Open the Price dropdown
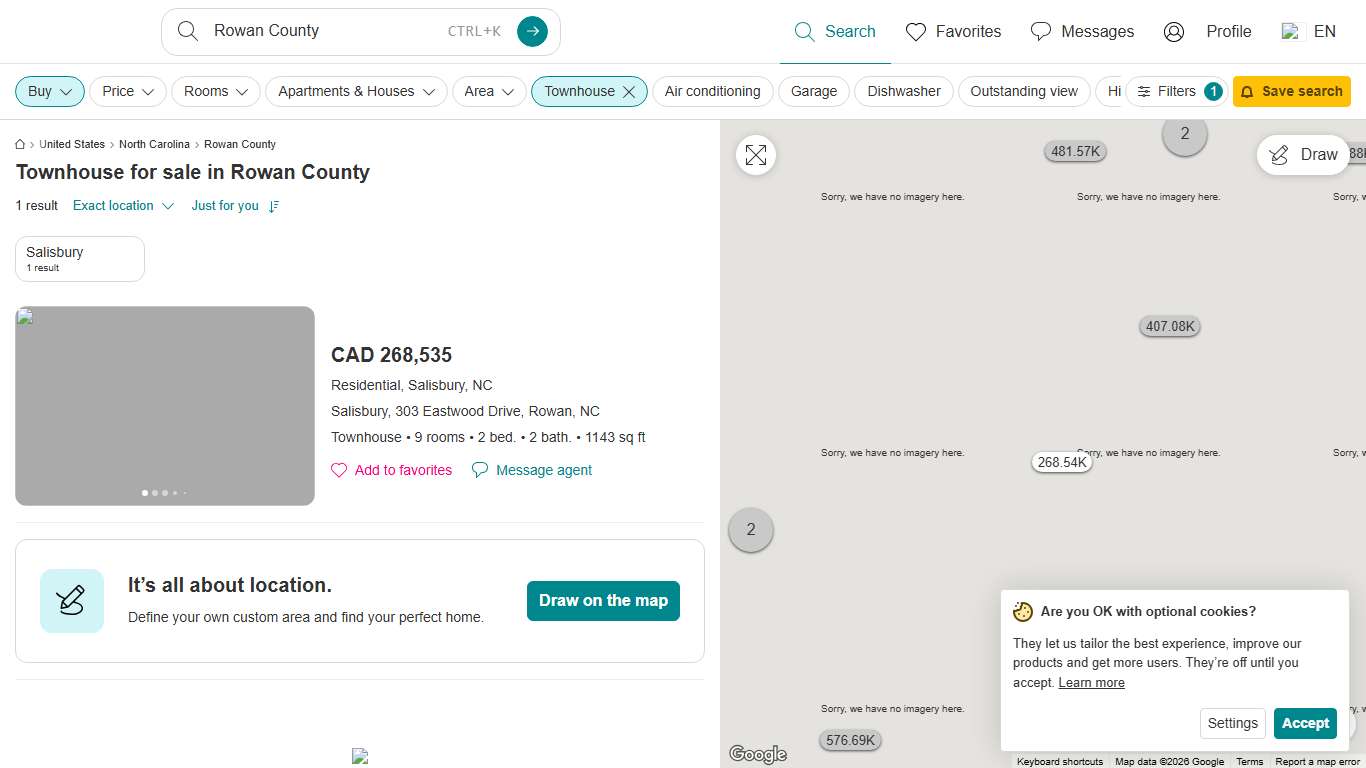1366x768 pixels. tap(129, 91)
